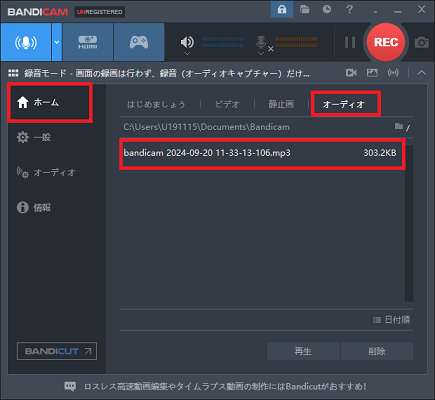Close the Bandicam window
The height and width of the screenshot is (400, 435).
(421, 9)
